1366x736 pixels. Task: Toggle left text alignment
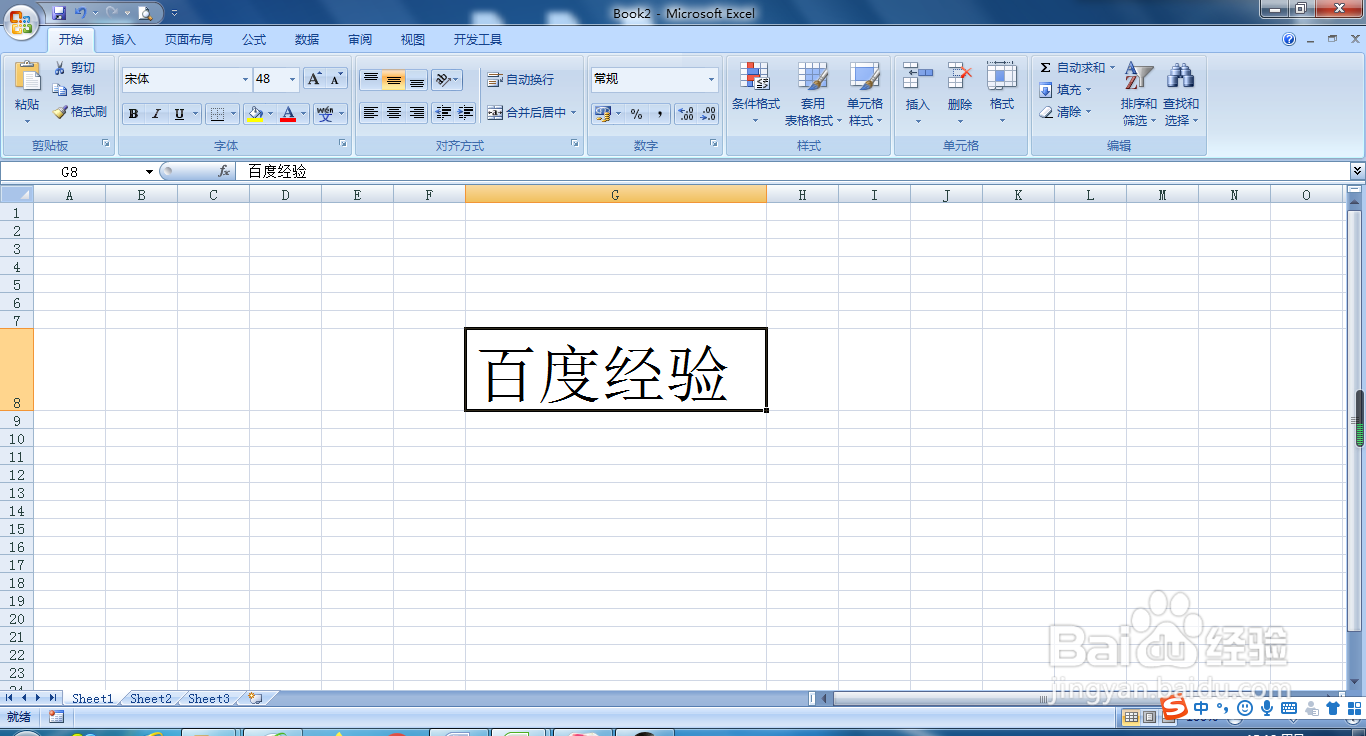click(371, 113)
